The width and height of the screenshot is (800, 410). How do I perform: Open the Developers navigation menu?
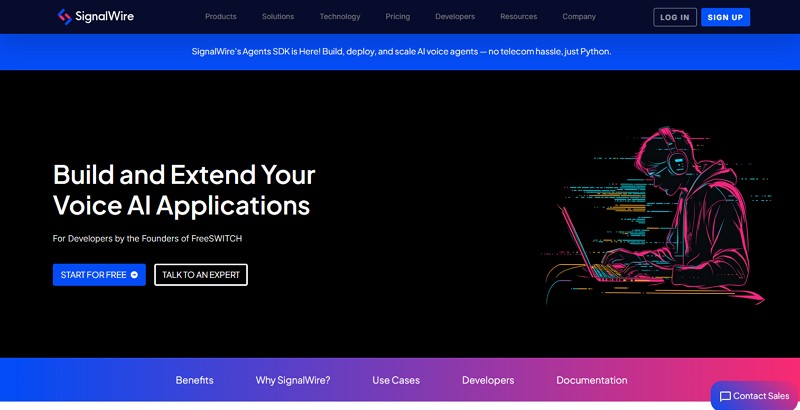[x=455, y=16]
